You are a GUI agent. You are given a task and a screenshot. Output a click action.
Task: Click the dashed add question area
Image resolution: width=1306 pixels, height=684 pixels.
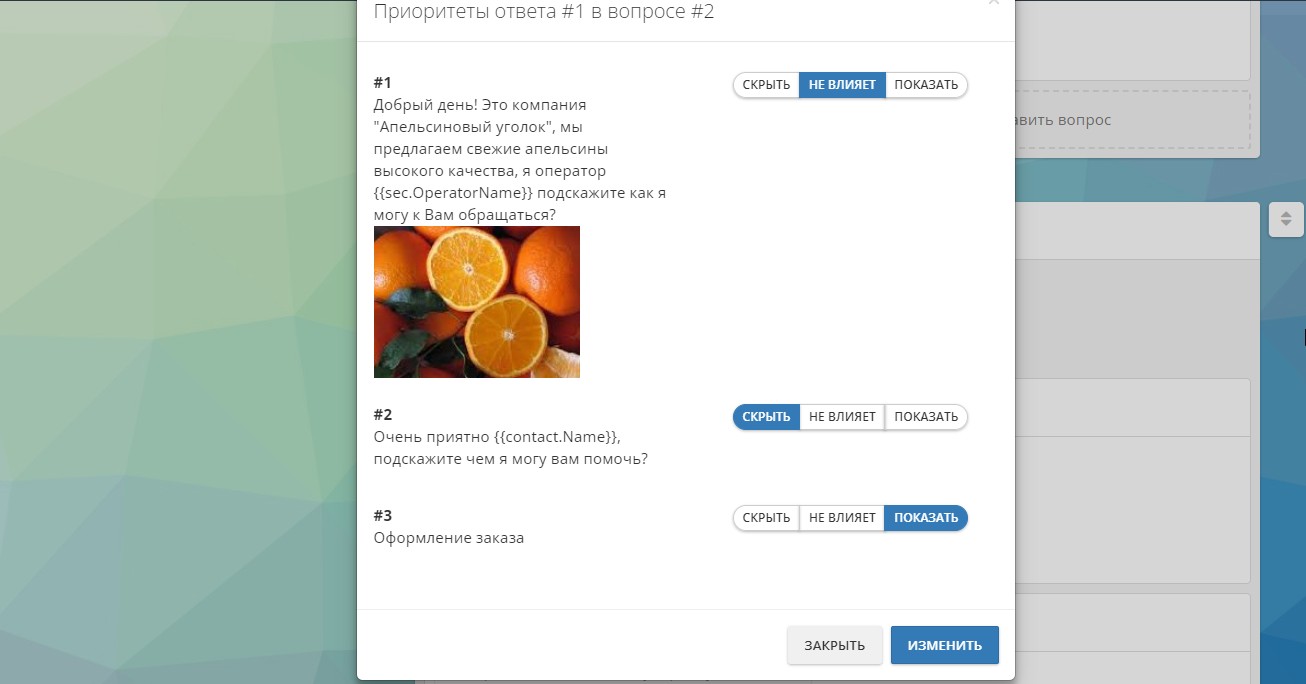pyautogui.click(x=1132, y=120)
